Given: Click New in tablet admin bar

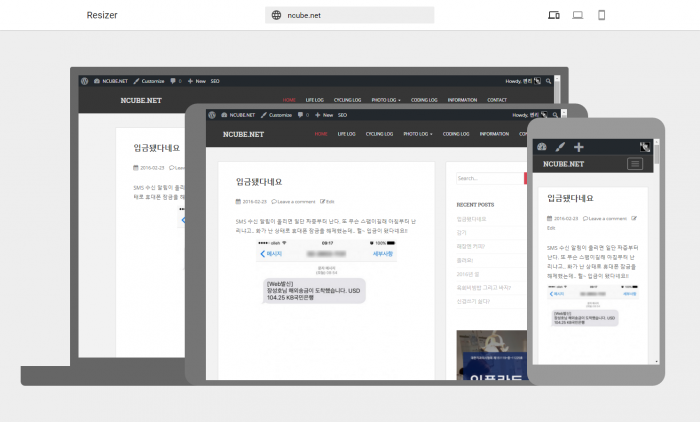Looking at the screenshot, I should pyautogui.click(x=324, y=115).
